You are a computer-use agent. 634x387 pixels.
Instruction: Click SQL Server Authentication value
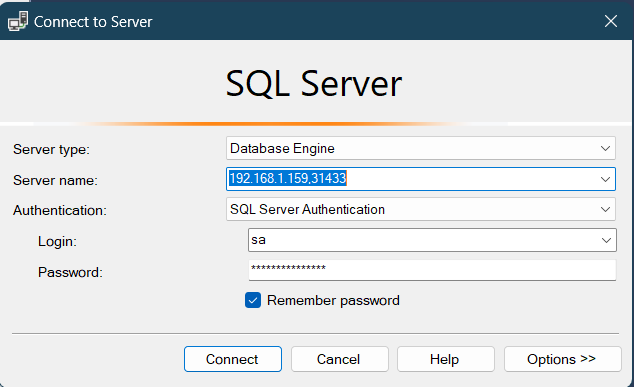[x=307, y=209]
